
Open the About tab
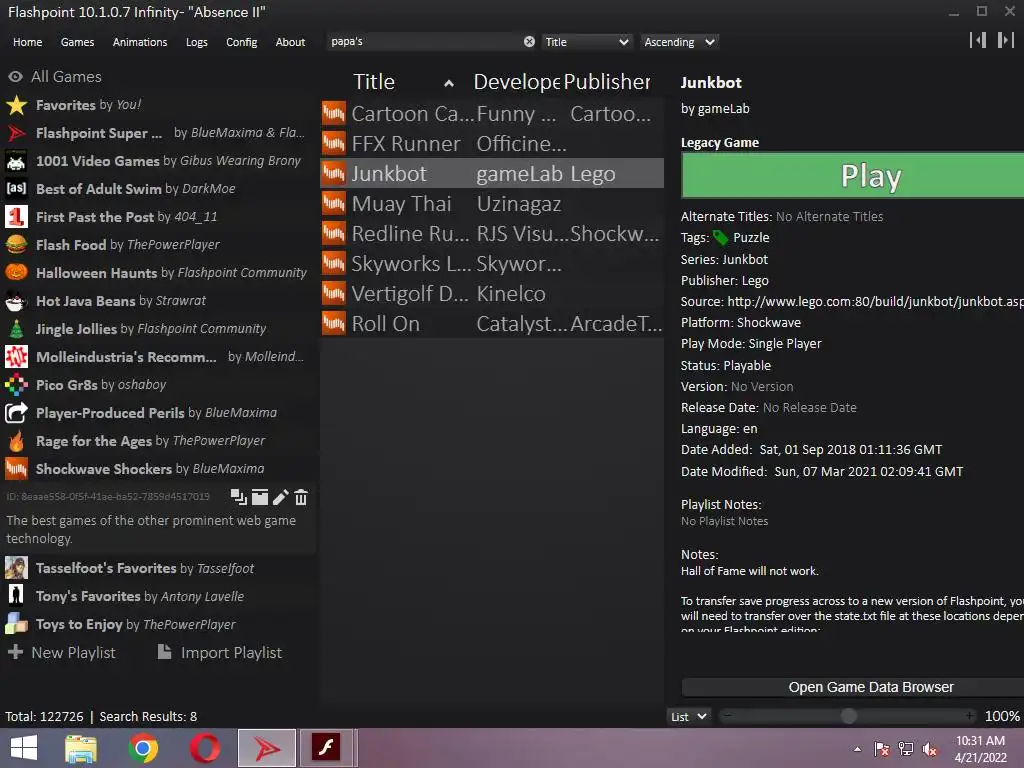coord(290,42)
